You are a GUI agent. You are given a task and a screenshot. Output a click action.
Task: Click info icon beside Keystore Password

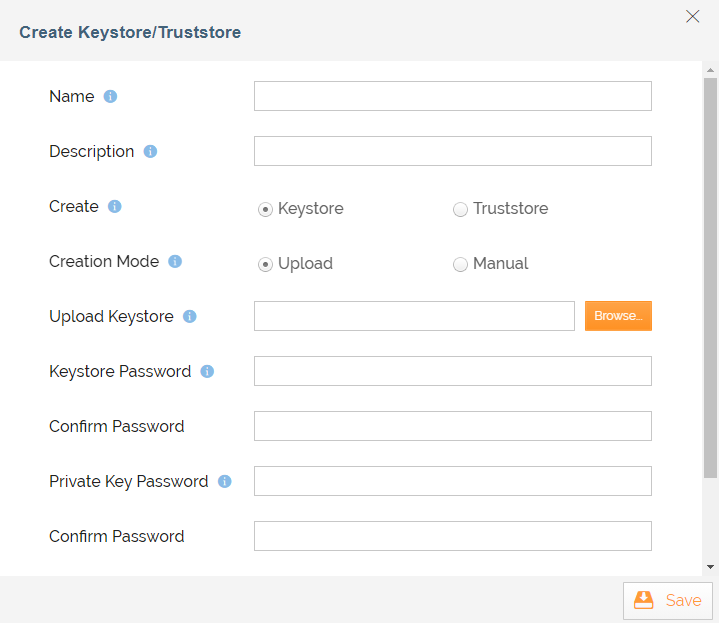(207, 372)
